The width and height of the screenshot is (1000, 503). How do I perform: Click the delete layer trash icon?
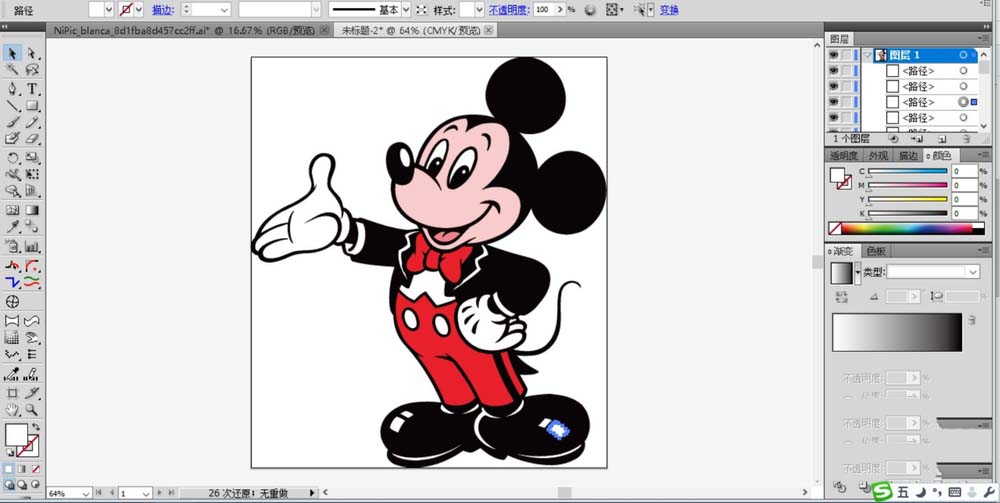(x=966, y=138)
